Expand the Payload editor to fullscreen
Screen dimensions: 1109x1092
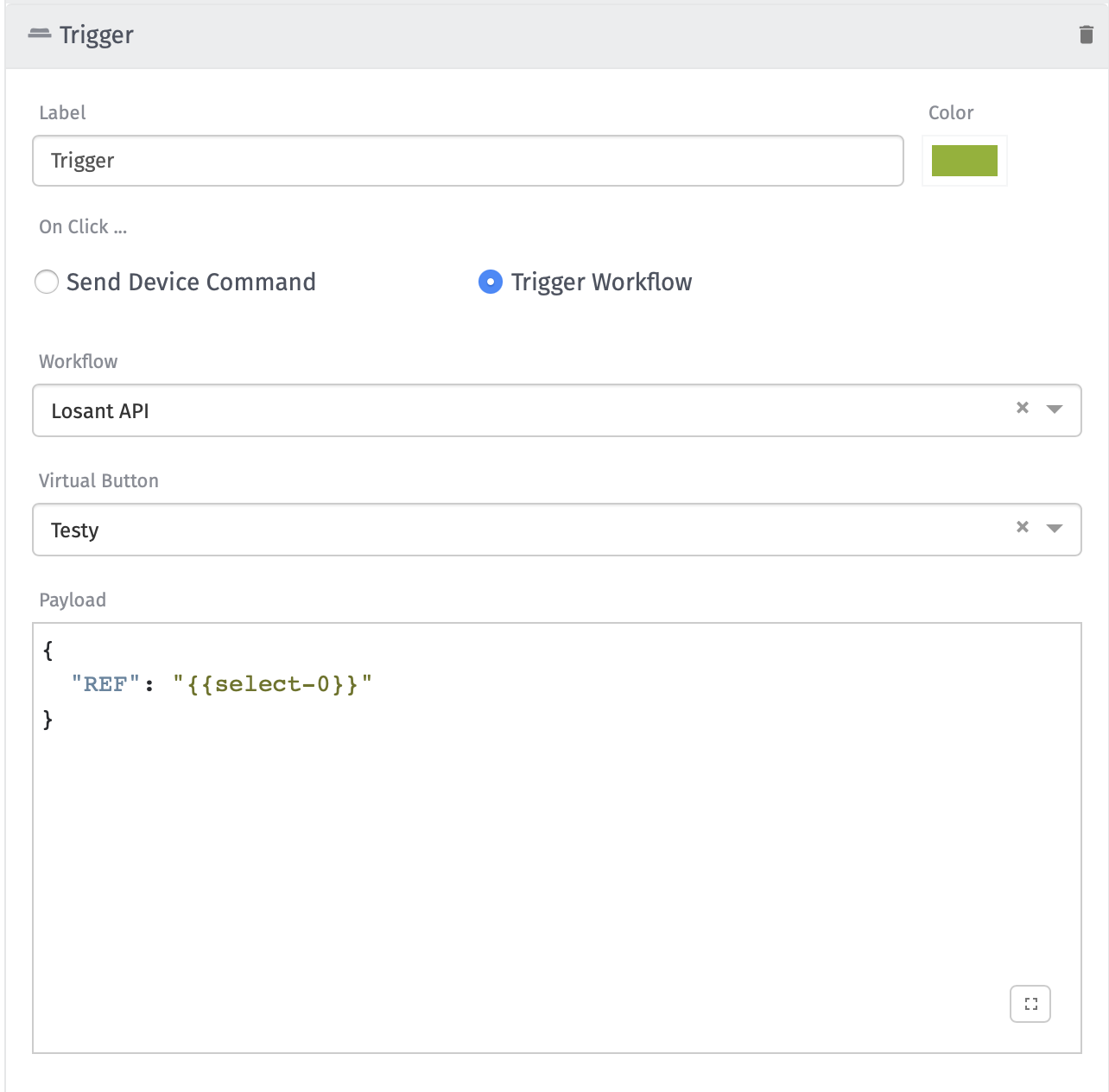(1030, 1004)
